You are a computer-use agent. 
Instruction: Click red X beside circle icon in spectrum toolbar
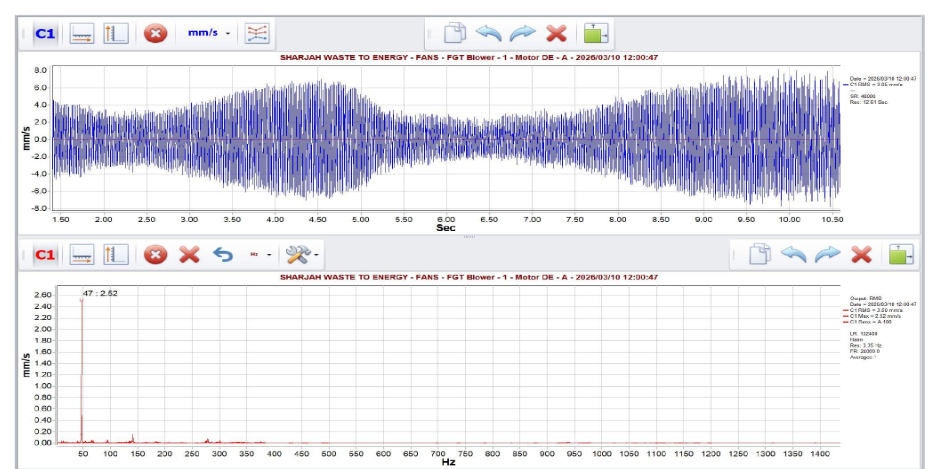point(189,255)
